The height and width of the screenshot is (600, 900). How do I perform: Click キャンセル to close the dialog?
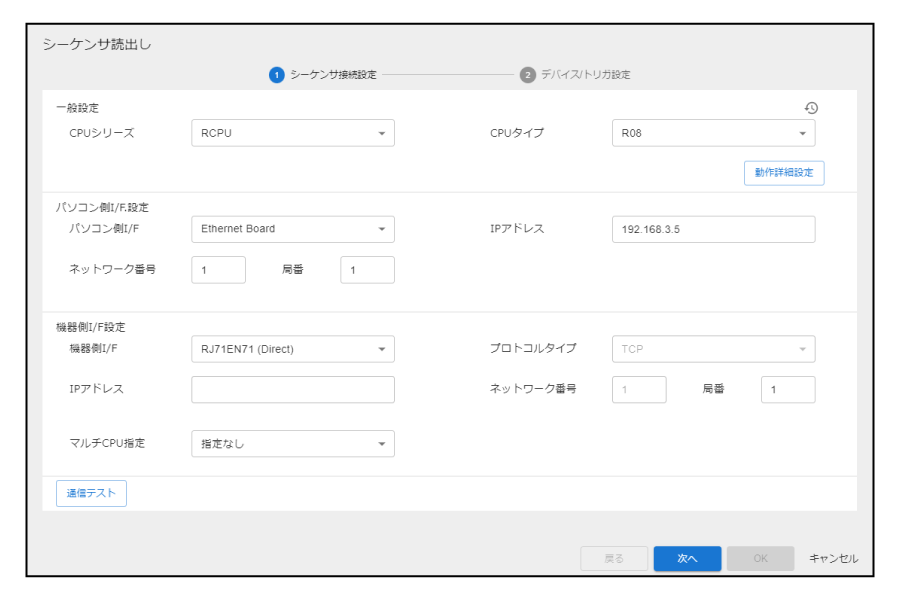click(832, 558)
